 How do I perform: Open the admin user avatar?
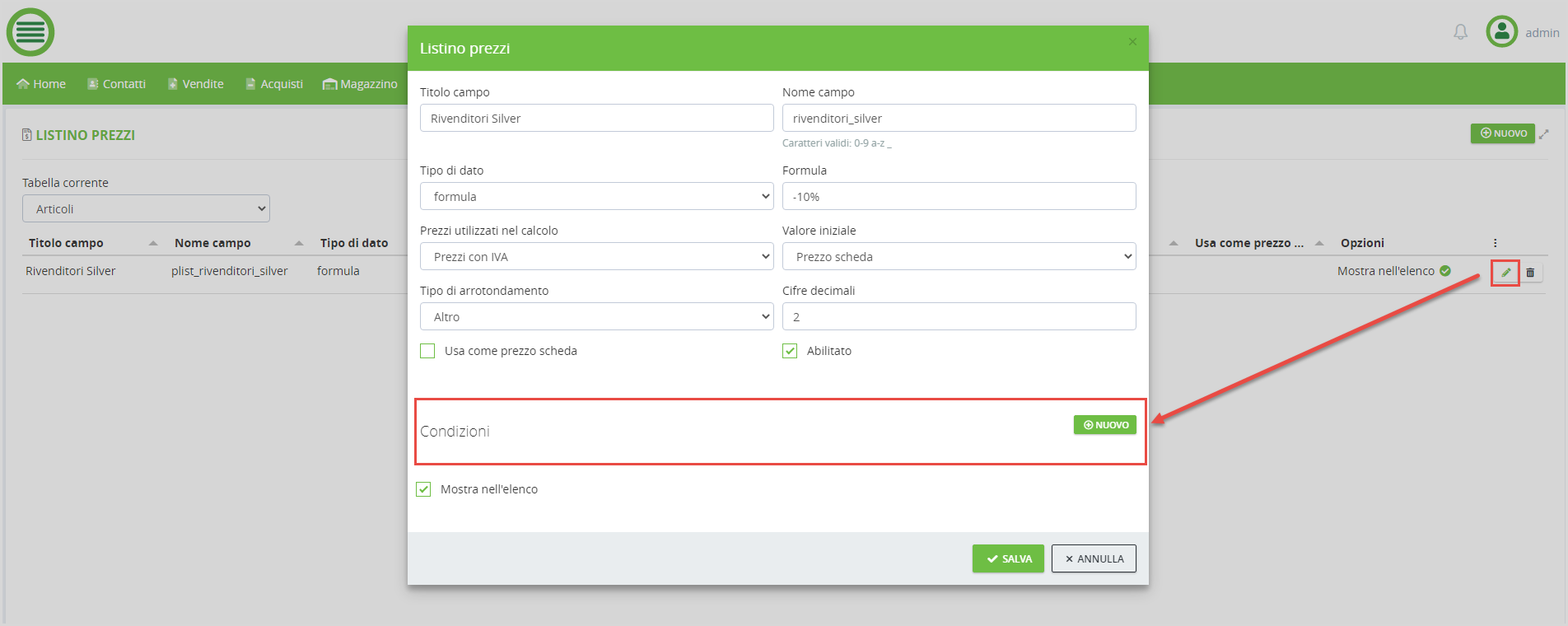1501,32
